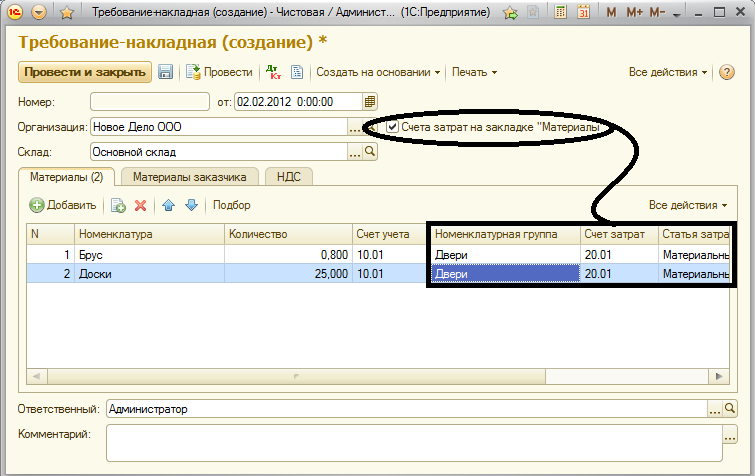The image size is (755, 476).
Task: Click the 1C application logo icon
Action: 15,12
